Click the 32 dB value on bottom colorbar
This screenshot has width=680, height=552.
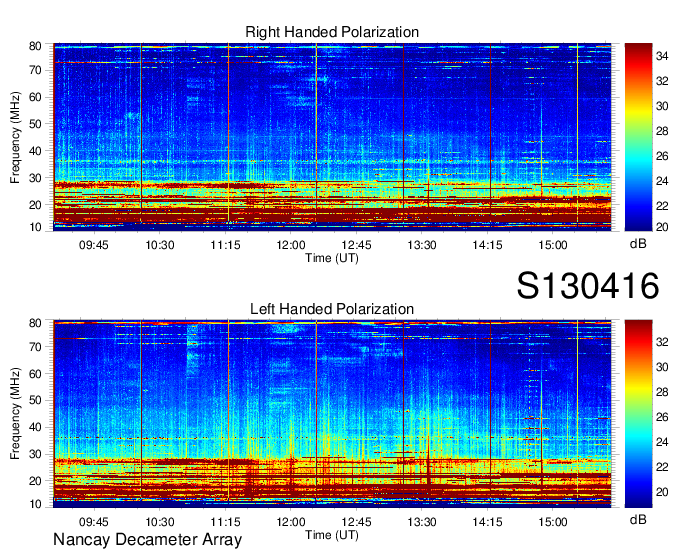point(662,342)
